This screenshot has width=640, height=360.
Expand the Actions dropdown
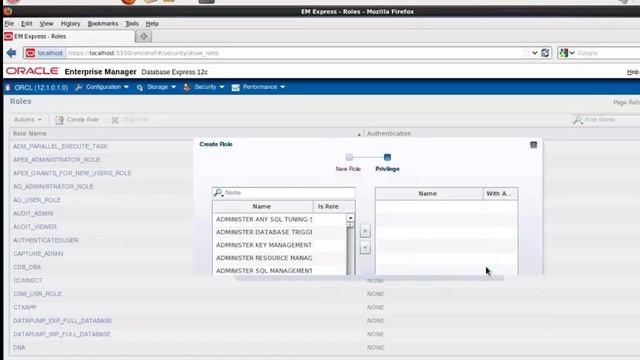coord(28,120)
